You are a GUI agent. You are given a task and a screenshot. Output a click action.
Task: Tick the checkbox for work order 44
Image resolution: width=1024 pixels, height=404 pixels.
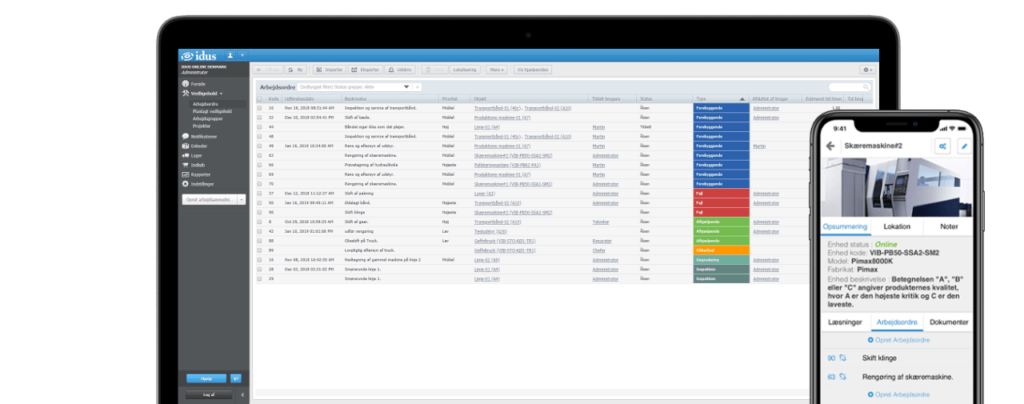point(259,127)
